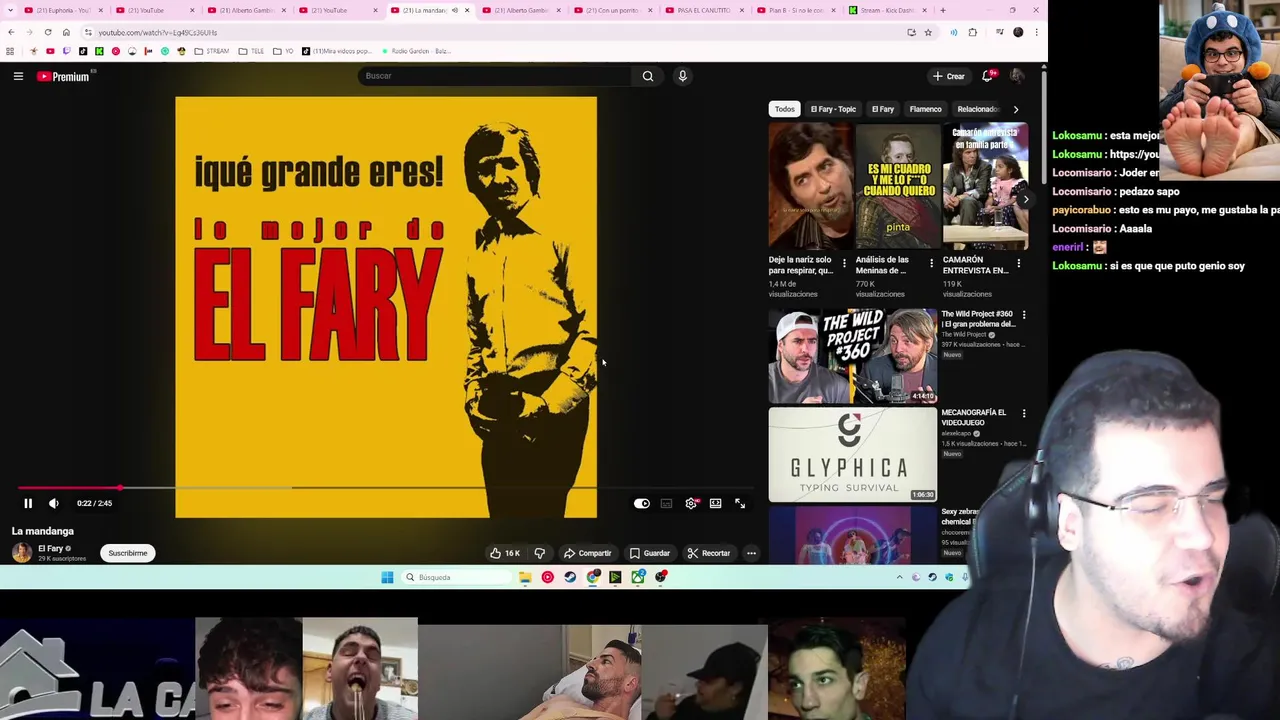The height and width of the screenshot is (720, 1280).
Task: Open the El Fary channel name link
Action: [x=50, y=548]
